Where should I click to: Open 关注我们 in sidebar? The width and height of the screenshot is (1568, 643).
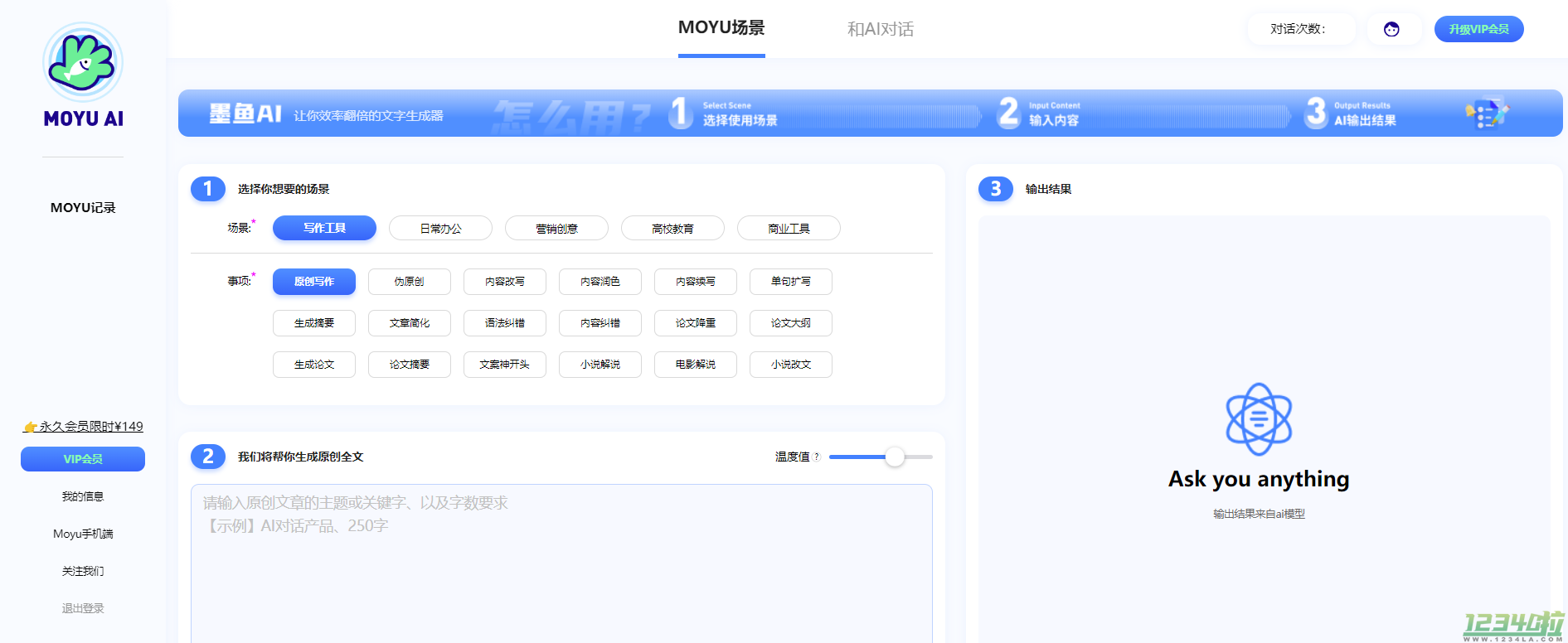tap(83, 571)
